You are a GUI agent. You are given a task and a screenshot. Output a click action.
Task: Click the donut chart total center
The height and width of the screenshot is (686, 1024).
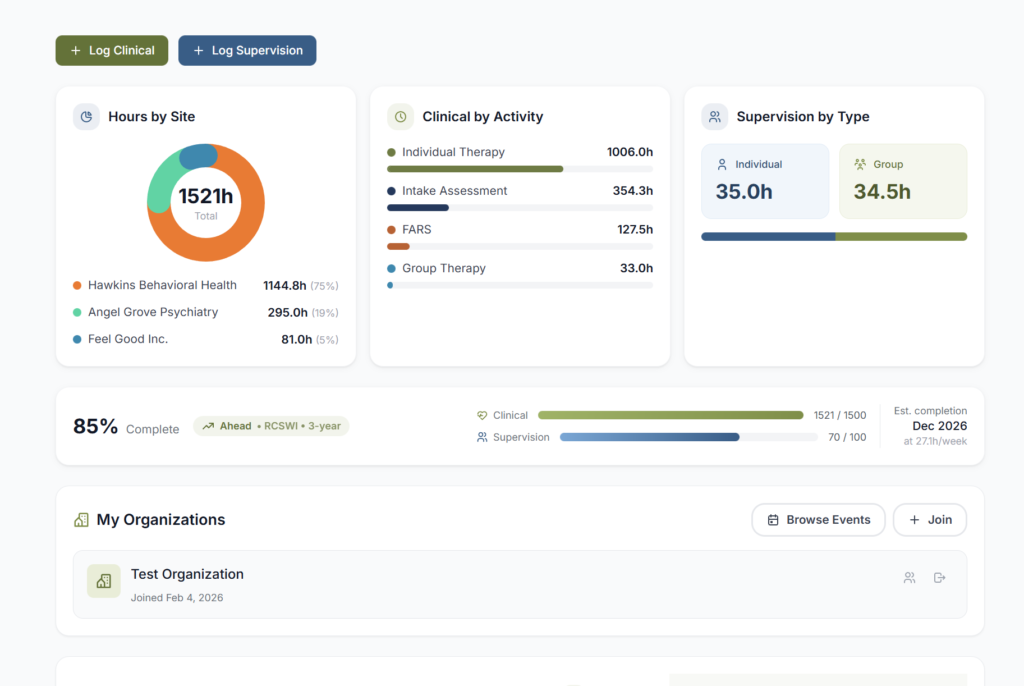(206, 202)
